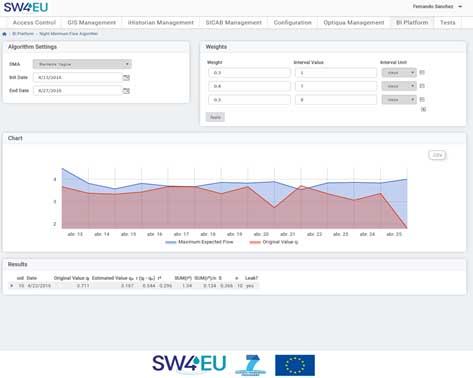Image resolution: width=473 pixels, height=378 pixels.
Task: Open the GIS Management menu
Action: [x=92, y=23]
